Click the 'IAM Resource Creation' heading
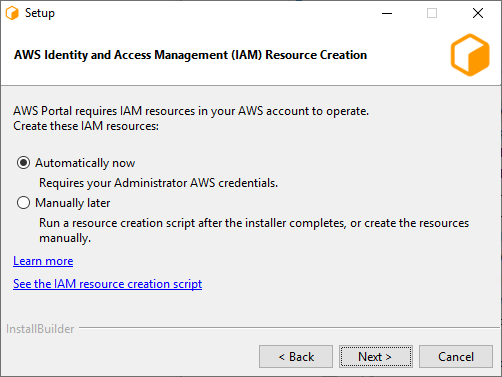Image resolution: width=502 pixels, height=377 pixels. (x=190, y=55)
